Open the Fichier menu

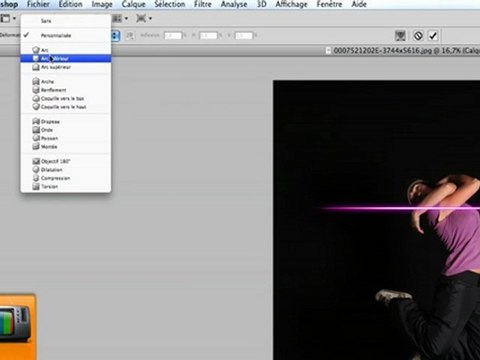38,4
